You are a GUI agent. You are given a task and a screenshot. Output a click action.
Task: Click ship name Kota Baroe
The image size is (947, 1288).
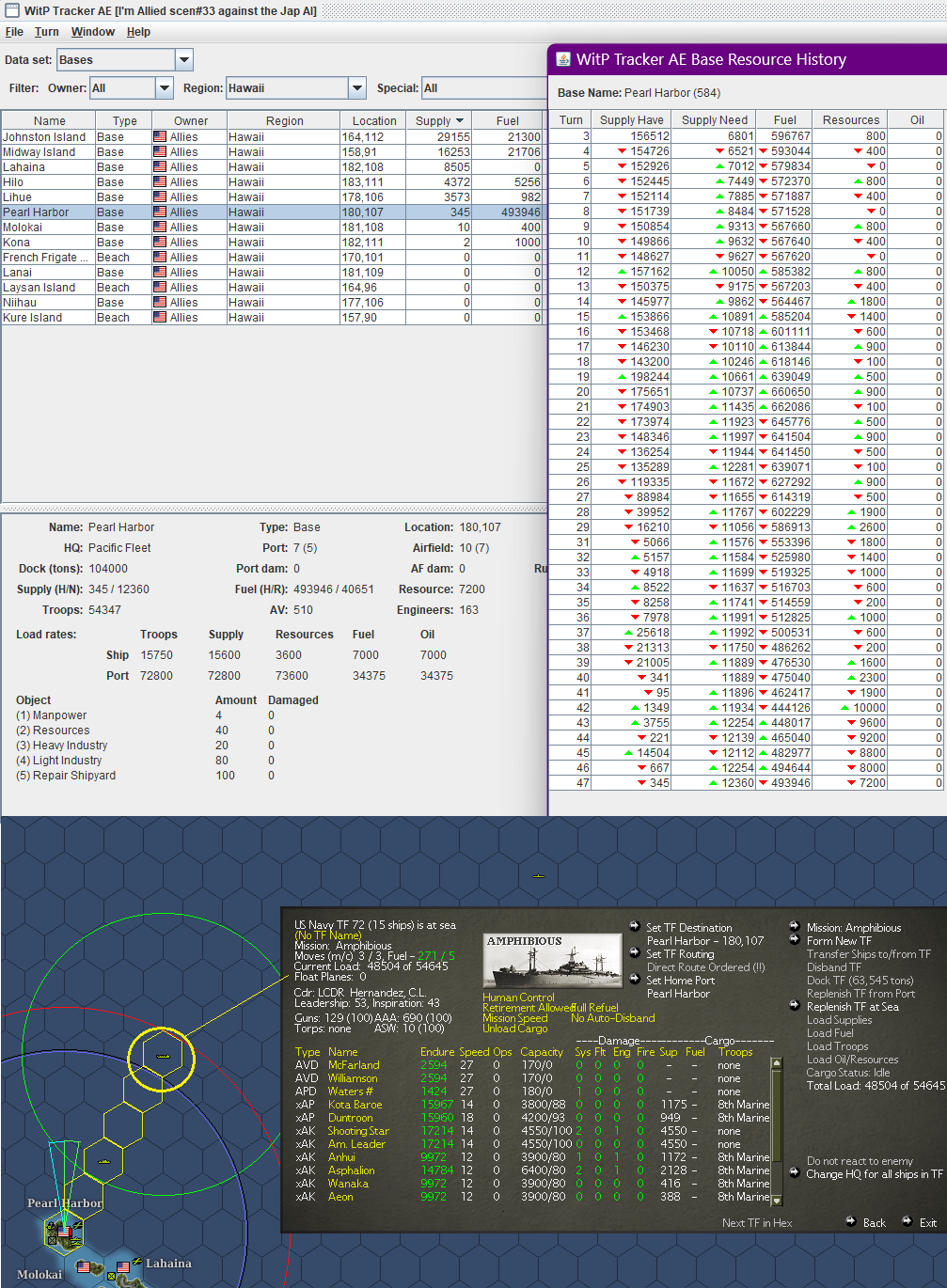(x=355, y=1105)
